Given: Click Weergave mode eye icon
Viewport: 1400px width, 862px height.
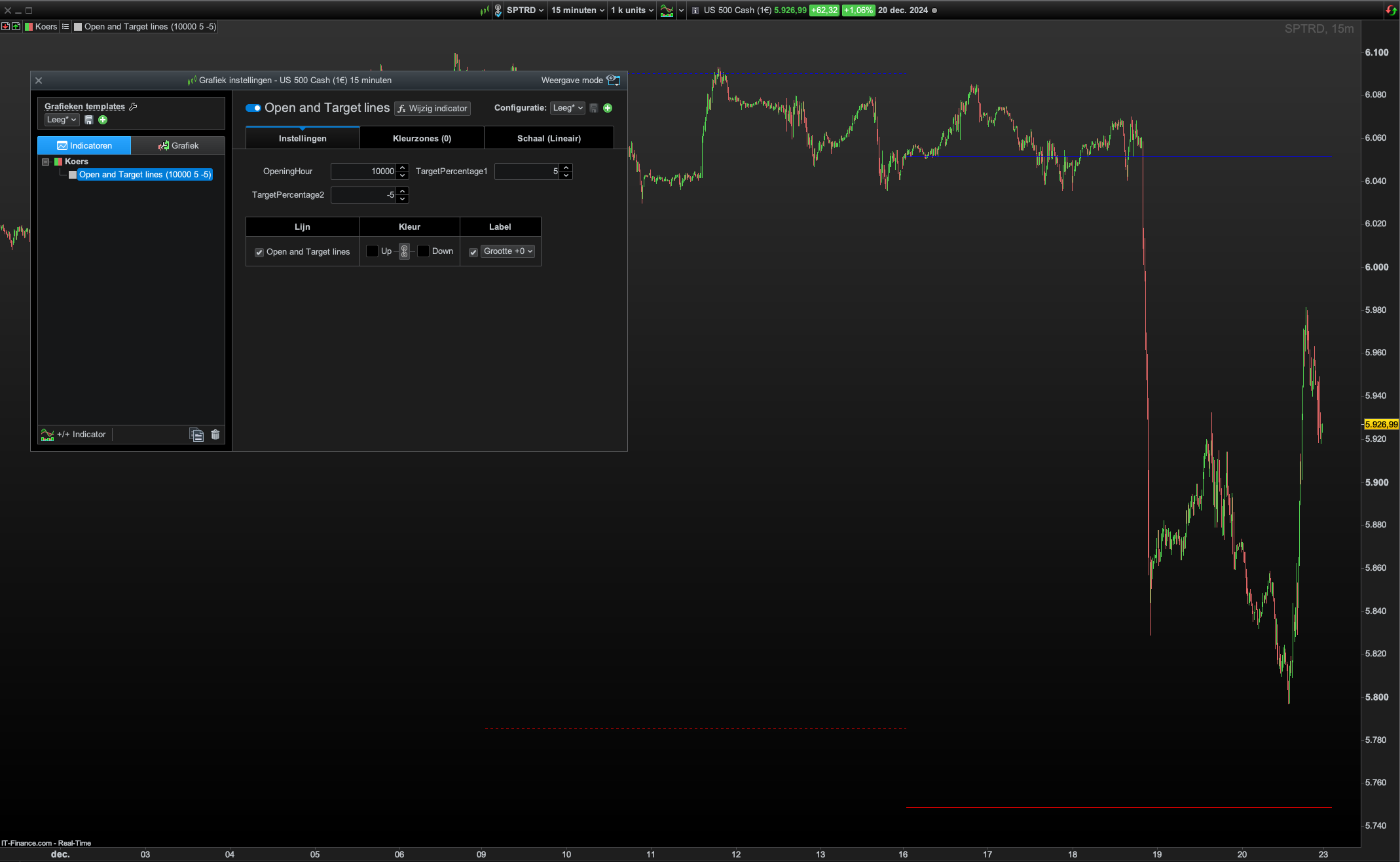Looking at the screenshot, I should point(613,80).
